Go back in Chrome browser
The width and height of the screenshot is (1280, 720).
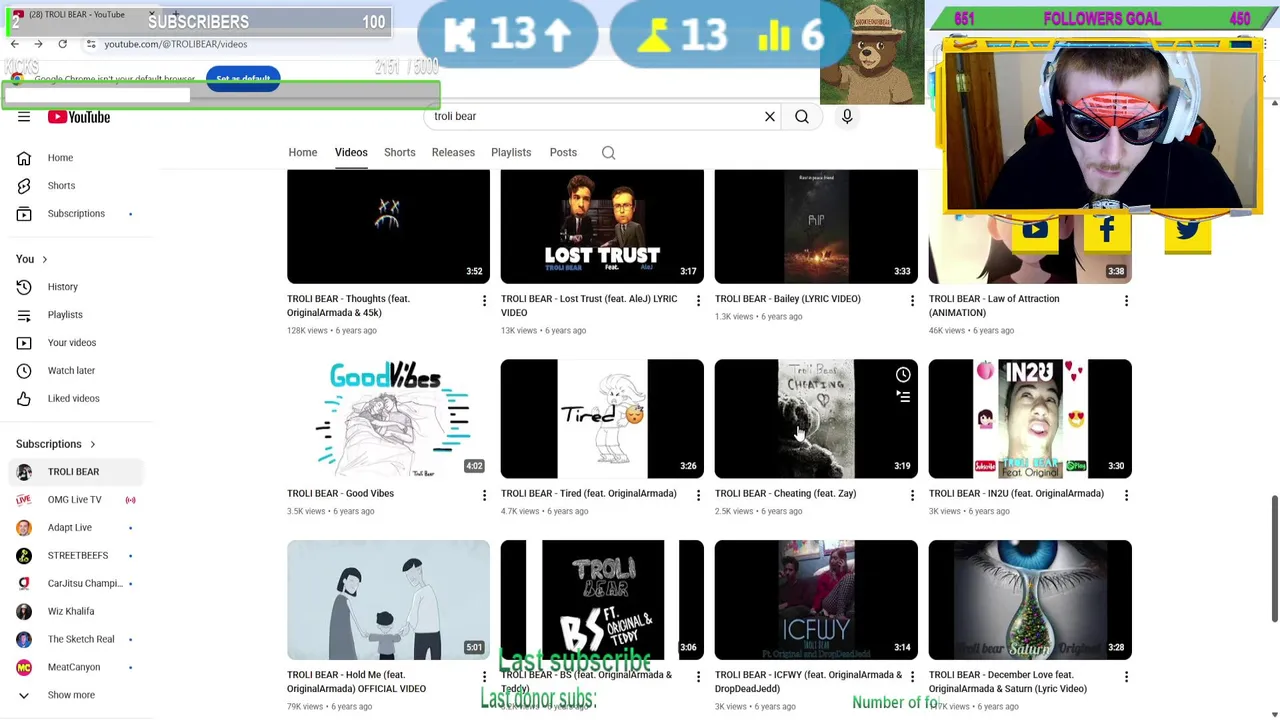pos(14,44)
